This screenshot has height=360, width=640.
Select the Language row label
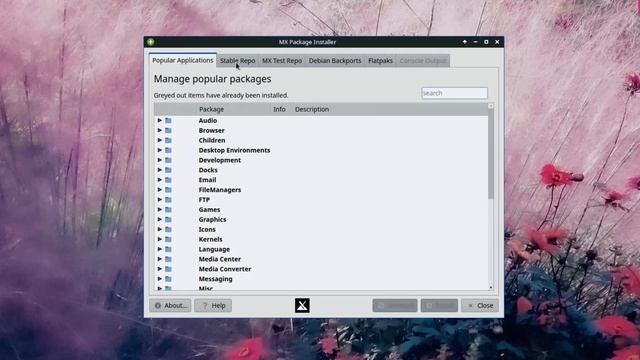coord(214,249)
